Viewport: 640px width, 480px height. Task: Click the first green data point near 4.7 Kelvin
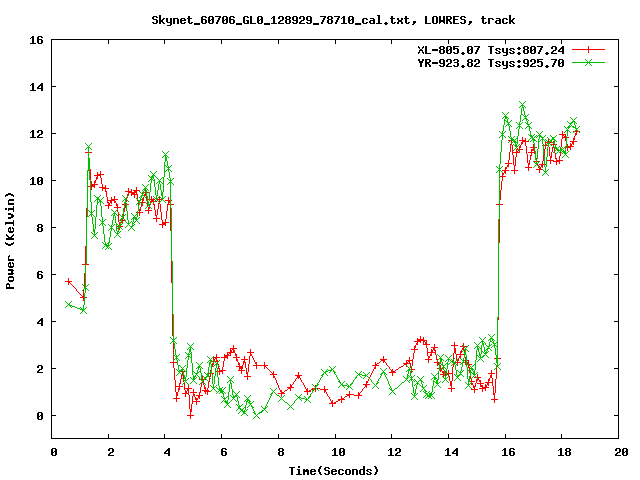point(69,304)
